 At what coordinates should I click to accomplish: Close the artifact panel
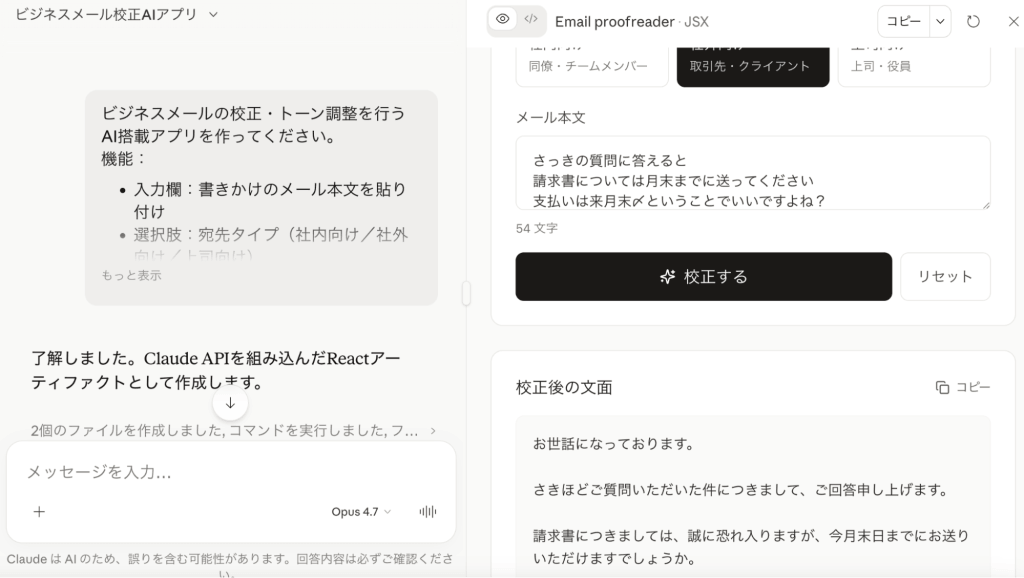[x=1013, y=22]
